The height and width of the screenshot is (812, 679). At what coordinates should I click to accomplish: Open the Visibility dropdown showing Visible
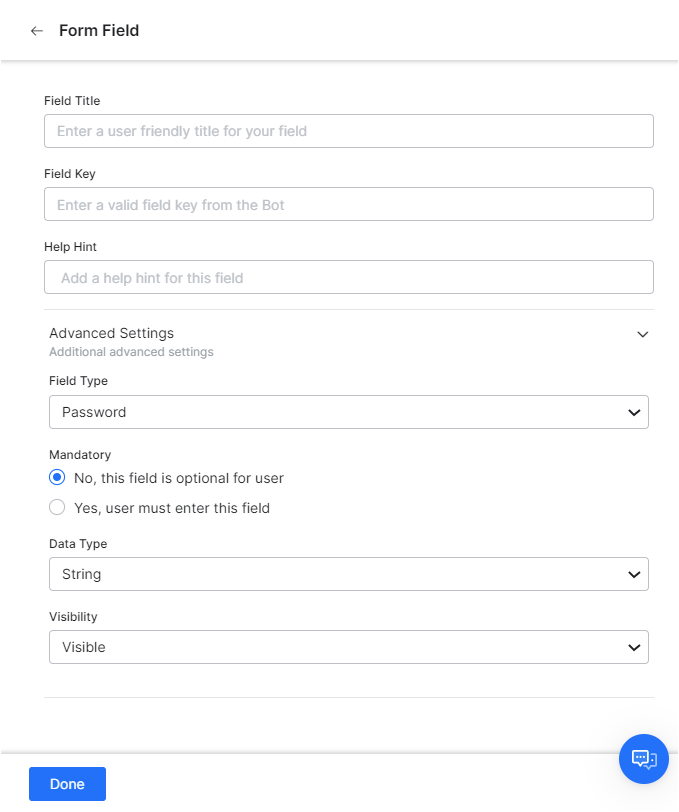[x=348, y=646]
